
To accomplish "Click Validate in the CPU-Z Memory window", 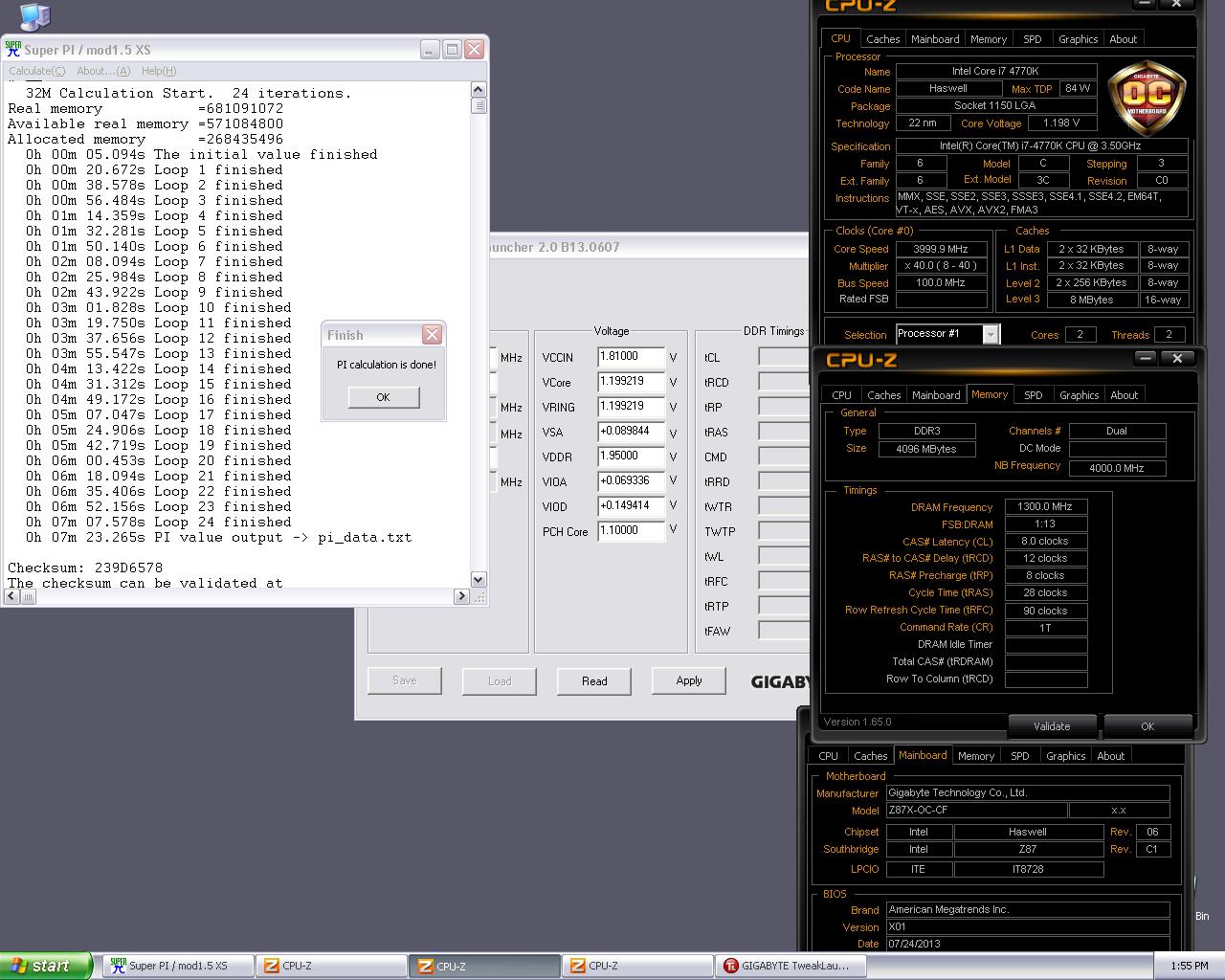I will pos(1052,726).
